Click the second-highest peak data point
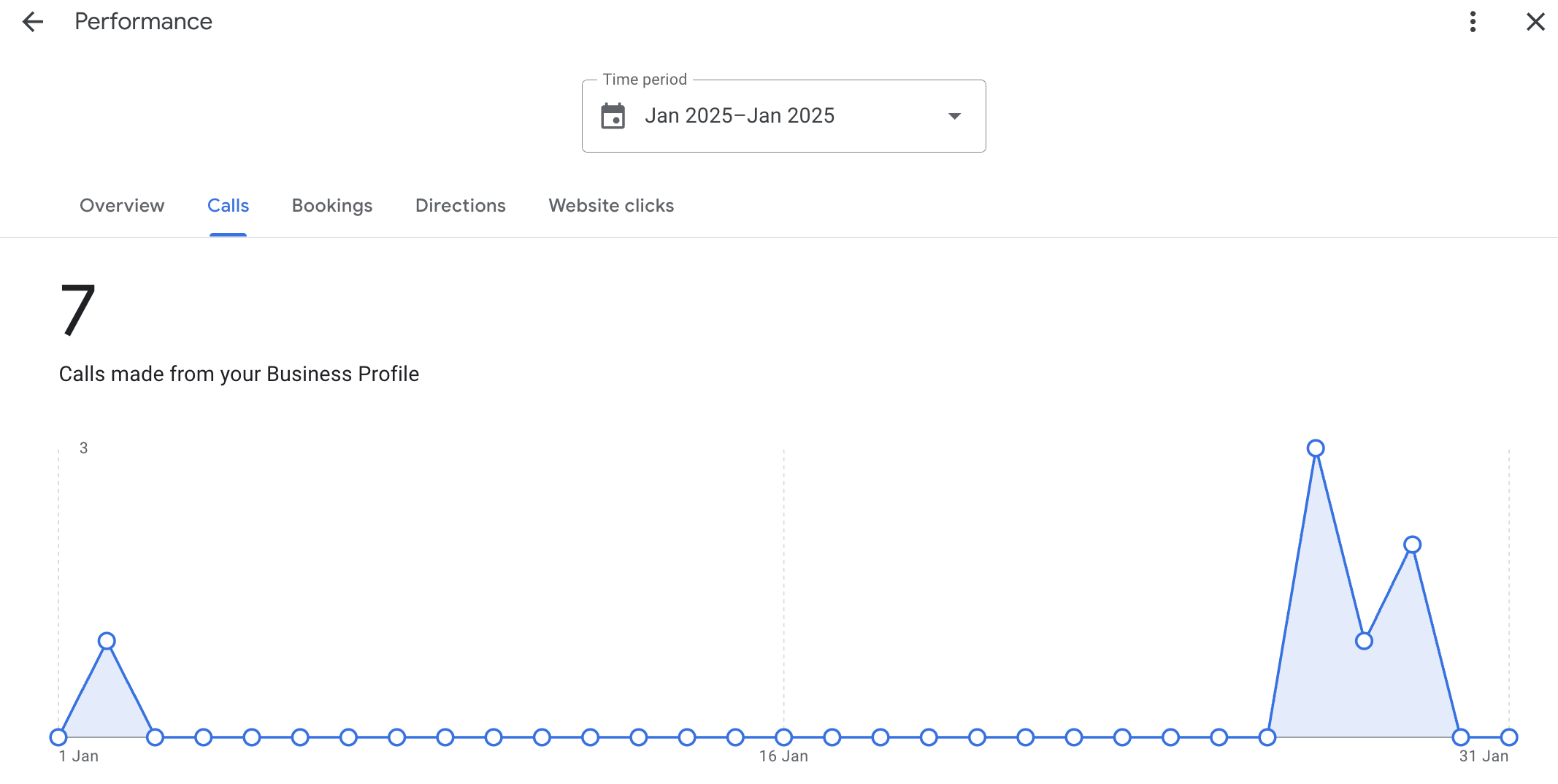This screenshot has width=1558, height=784. (x=1412, y=545)
